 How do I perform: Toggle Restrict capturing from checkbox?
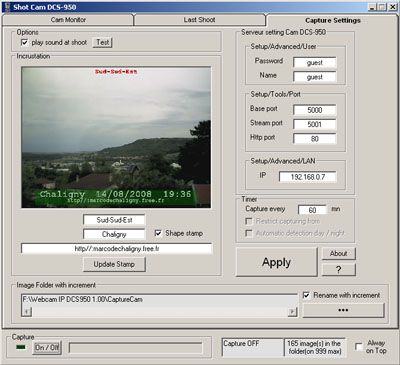[249, 221]
